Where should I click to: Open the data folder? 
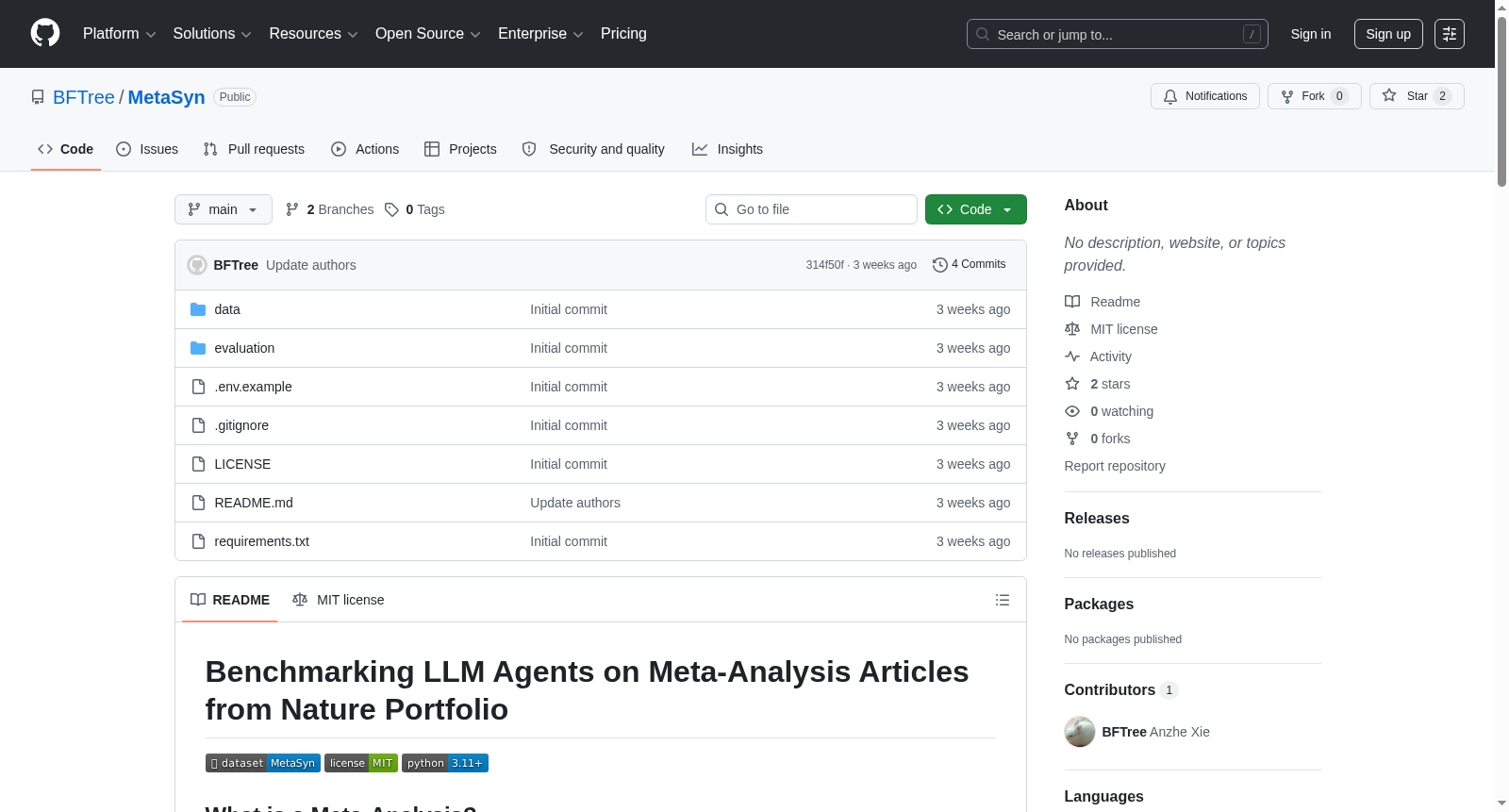pos(227,309)
